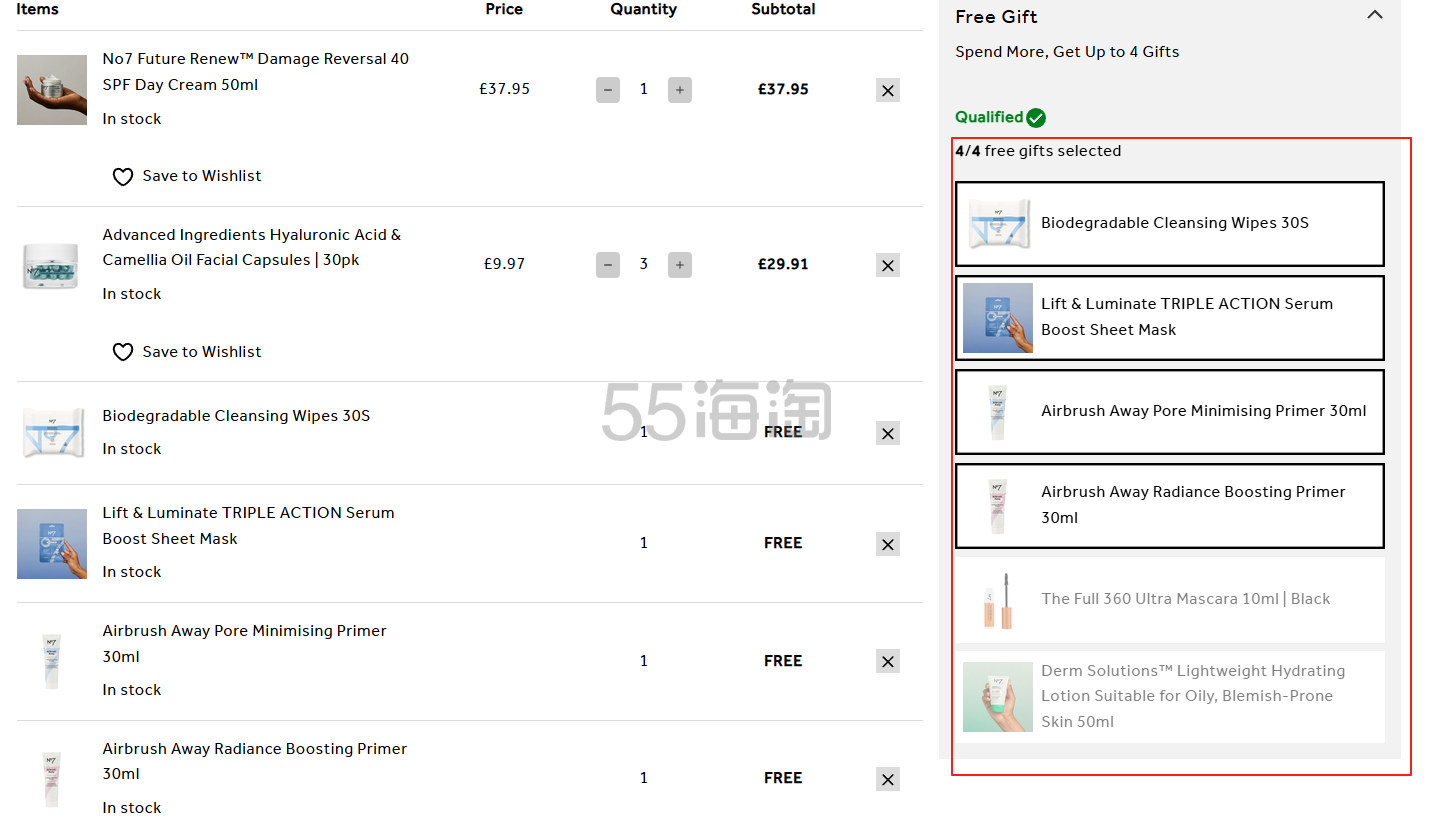The height and width of the screenshot is (820, 1434).
Task: Select The Full 360 Ultra Mascara gift
Action: [1170, 600]
